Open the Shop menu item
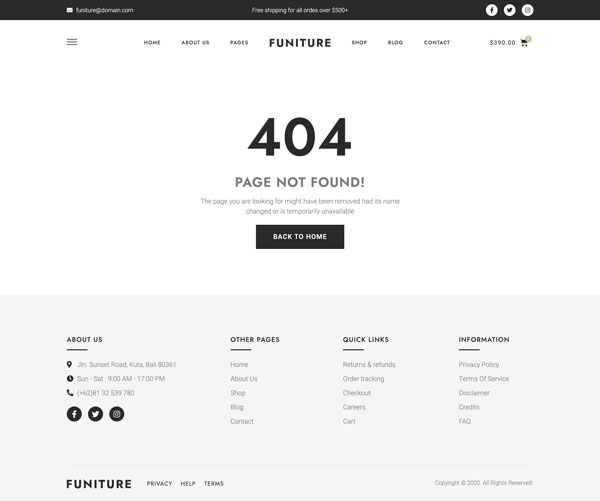The width and height of the screenshot is (600, 501). pos(359,42)
